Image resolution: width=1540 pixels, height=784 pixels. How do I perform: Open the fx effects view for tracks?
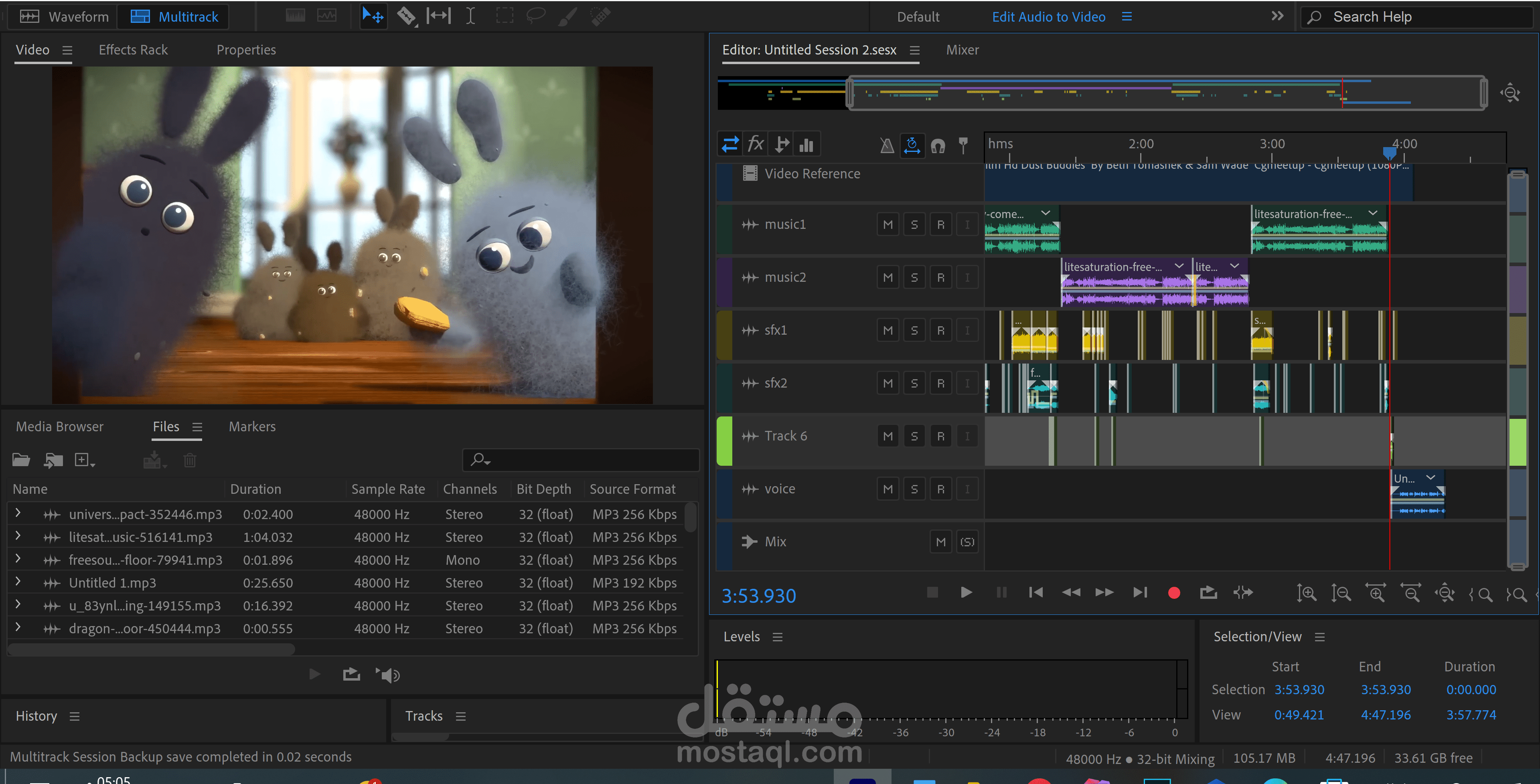point(756,144)
